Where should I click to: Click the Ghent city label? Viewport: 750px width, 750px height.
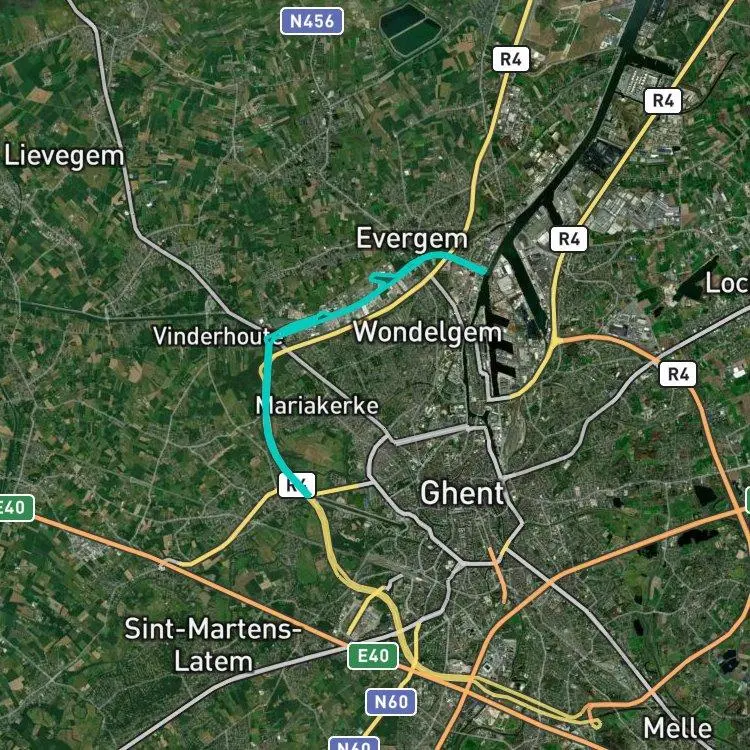pos(462,493)
